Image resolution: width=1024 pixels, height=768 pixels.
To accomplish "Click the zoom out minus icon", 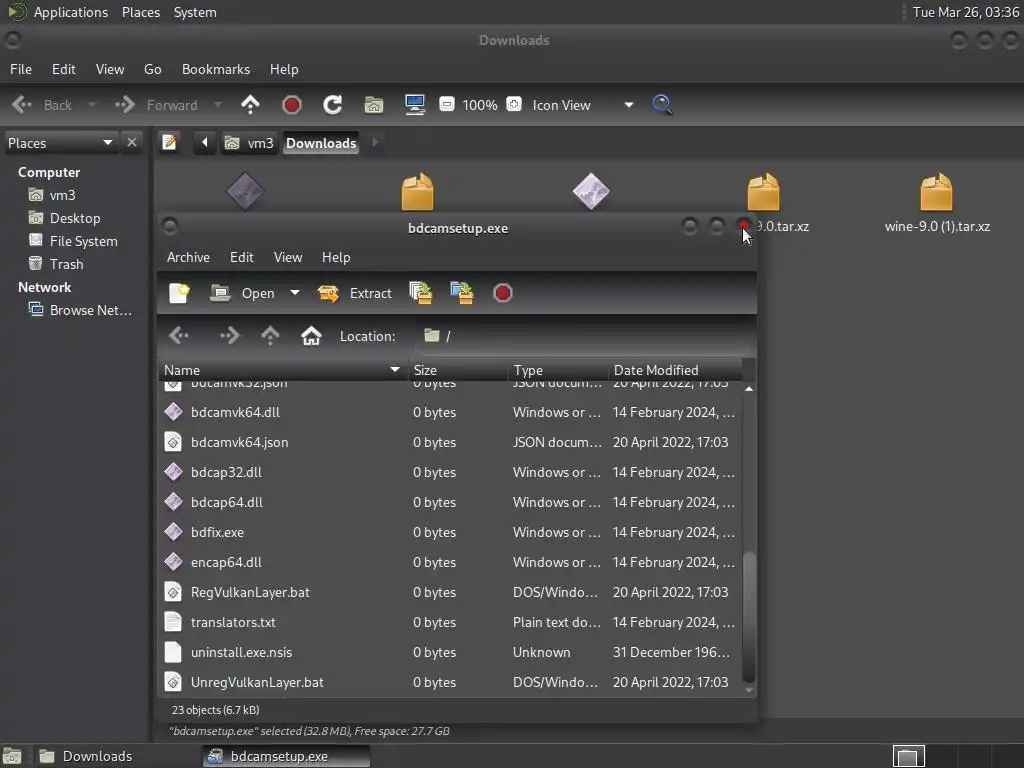I will point(447,104).
